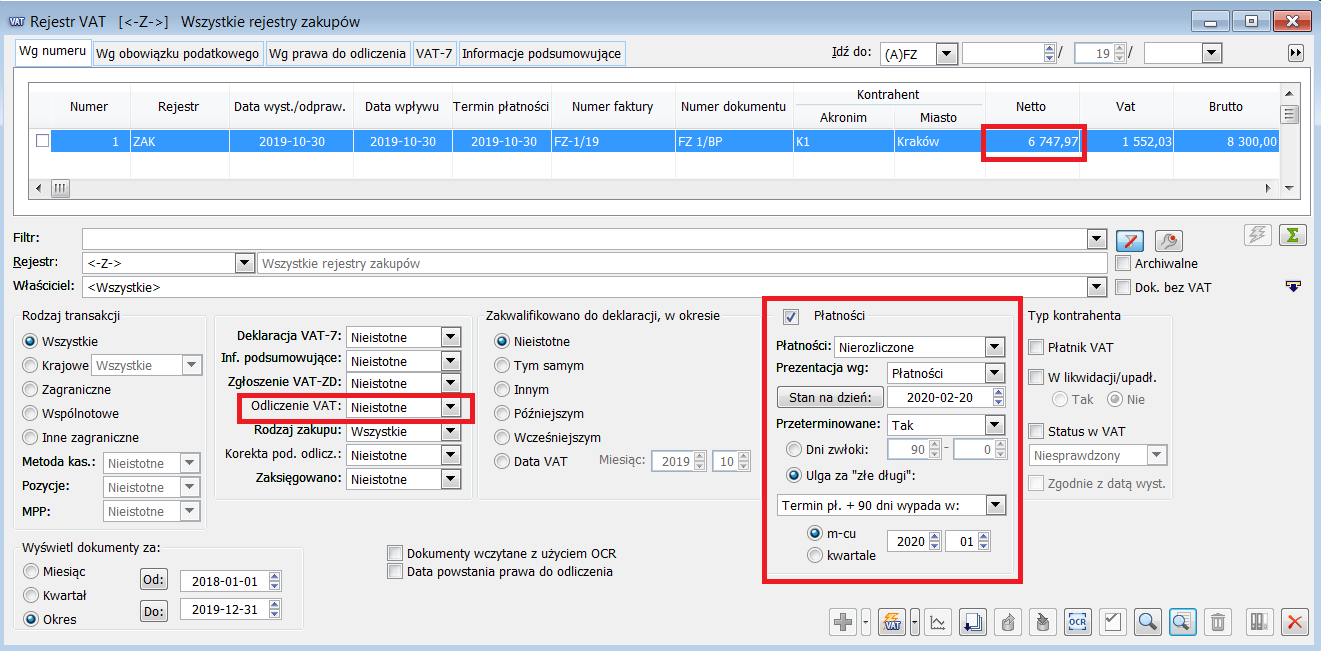The height and width of the screenshot is (651, 1321).
Task: Open the VAT-7 tab
Action: pyautogui.click(x=434, y=54)
